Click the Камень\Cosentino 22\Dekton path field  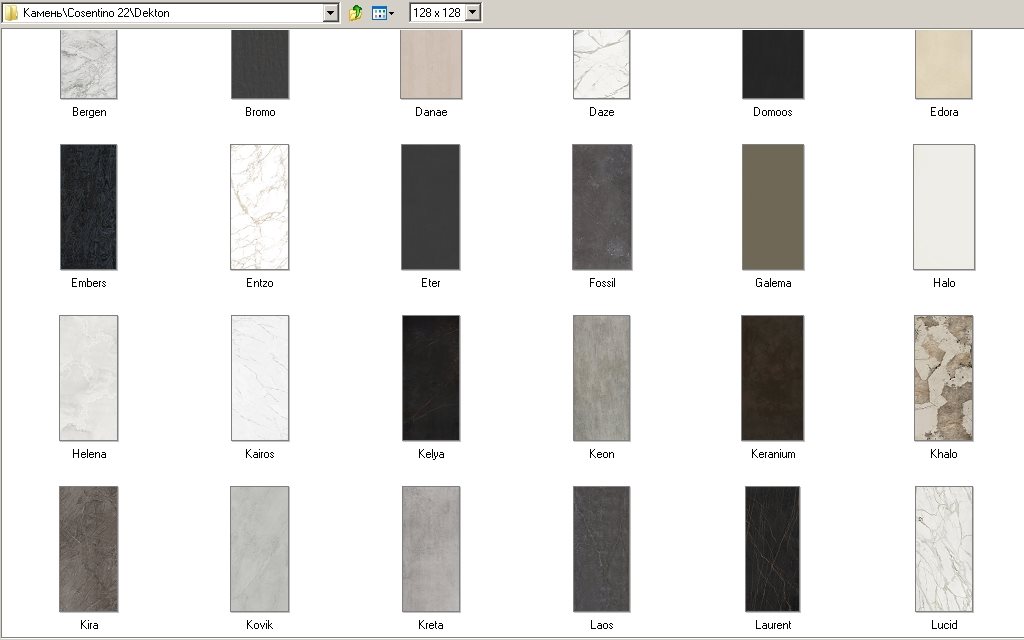pyautogui.click(x=170, y=12)
